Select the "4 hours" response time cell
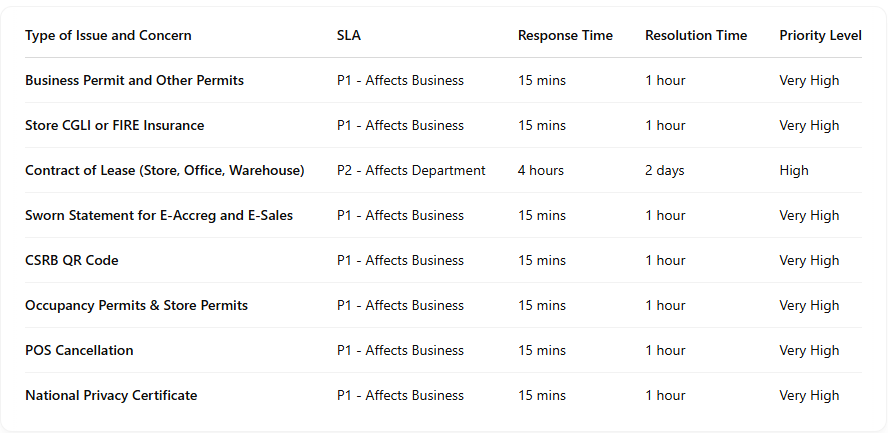The height and width of the screenshot is (433, 888). coord(541,170)
